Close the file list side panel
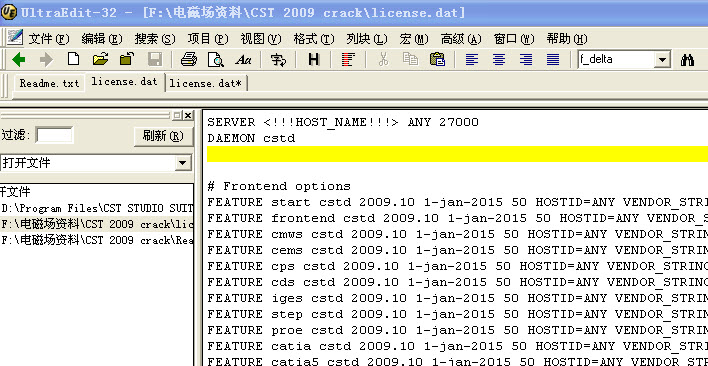This screenshot has width=708, height=366. pos(187,115)
